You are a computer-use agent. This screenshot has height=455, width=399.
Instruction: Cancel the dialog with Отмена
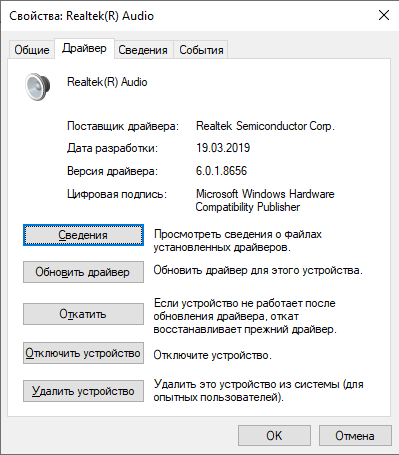(x=355, y=435)
